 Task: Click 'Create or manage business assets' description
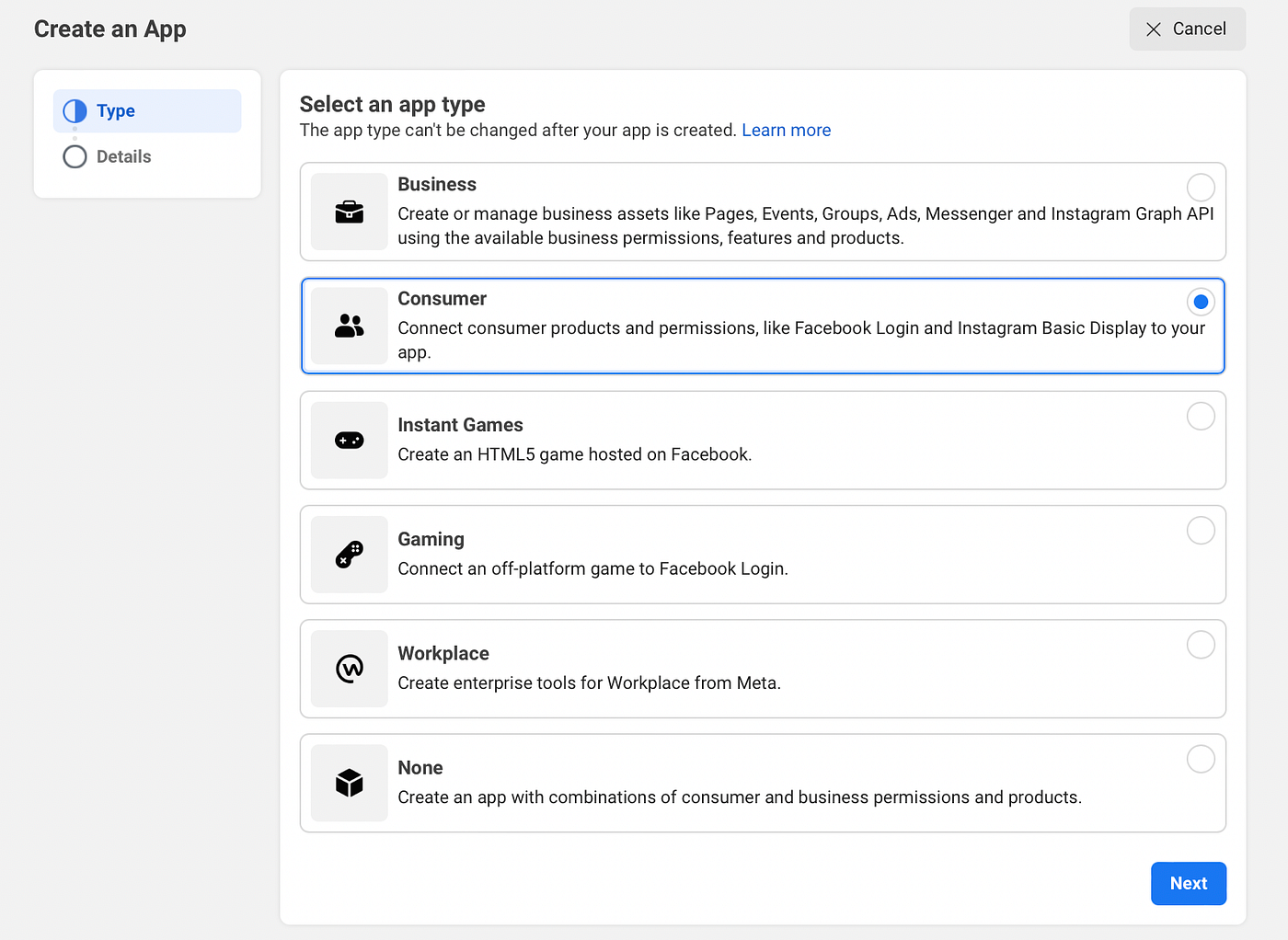(806, 226)
